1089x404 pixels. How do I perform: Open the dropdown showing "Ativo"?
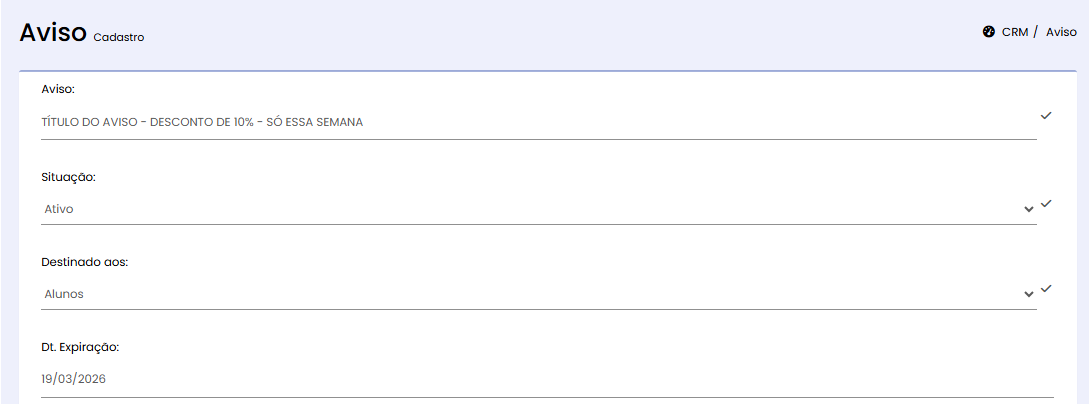(x=530, y=209)
